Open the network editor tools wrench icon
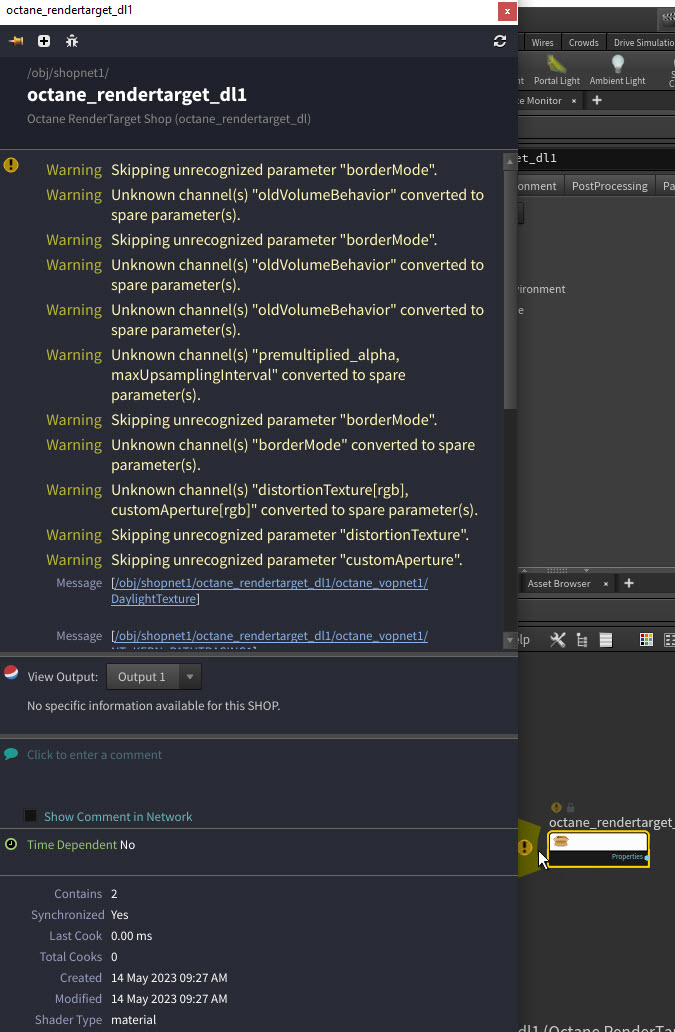 click(x=558, y=640)
